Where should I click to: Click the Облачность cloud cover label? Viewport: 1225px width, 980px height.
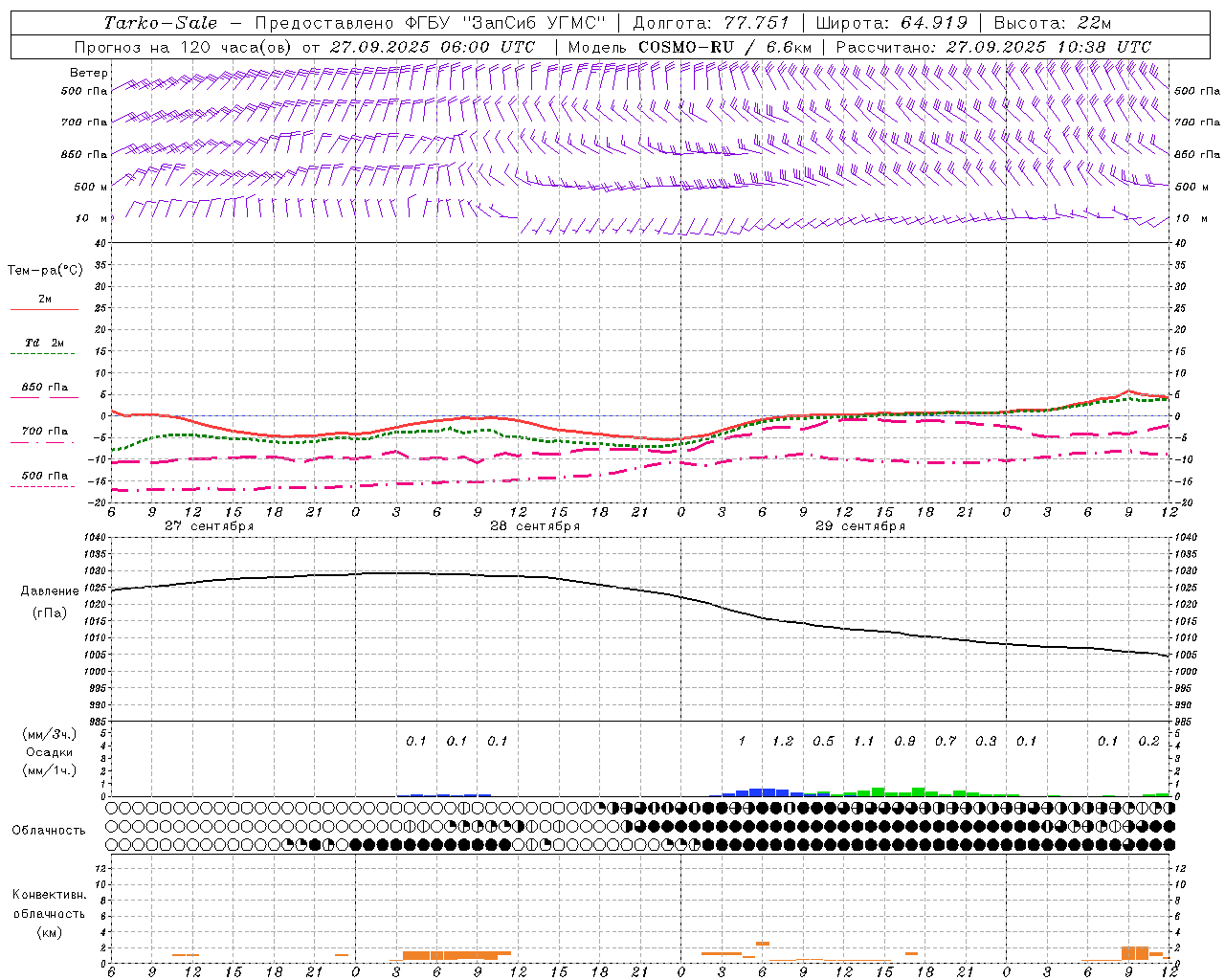pos(49,830)
